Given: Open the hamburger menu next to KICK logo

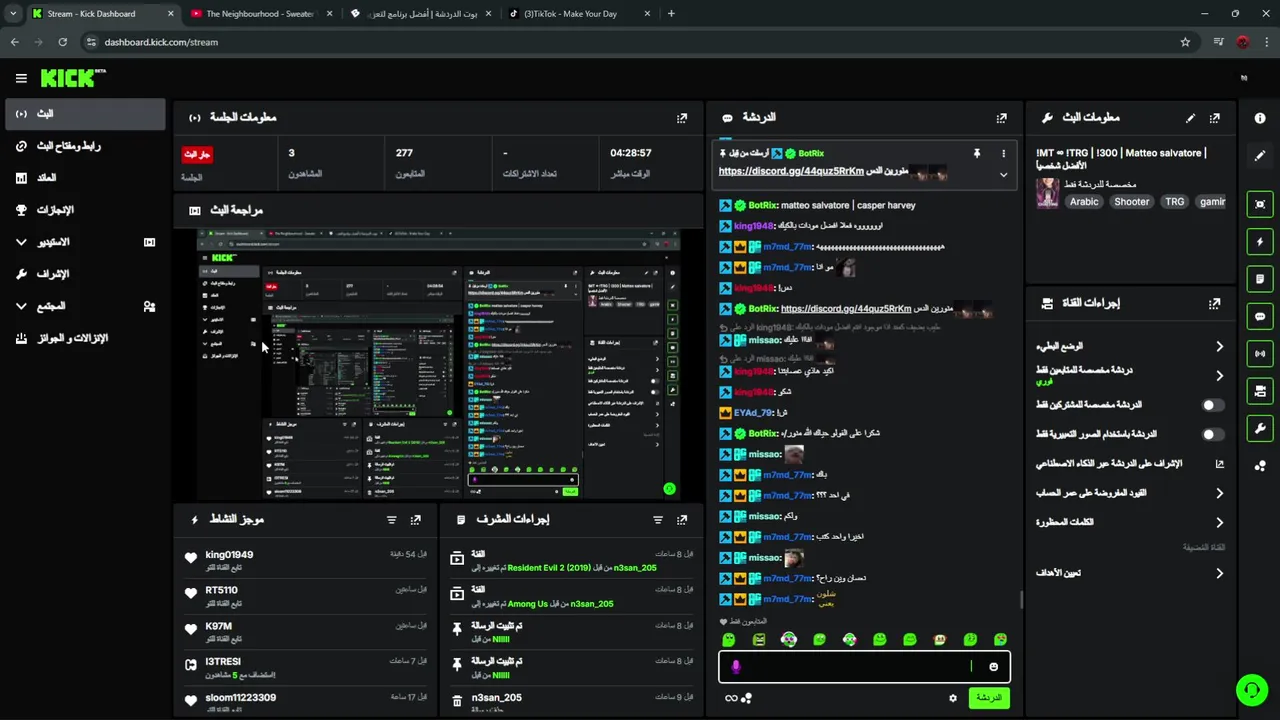Looking at the screenshot, I should pyautogui.click(x=21, y=78).
